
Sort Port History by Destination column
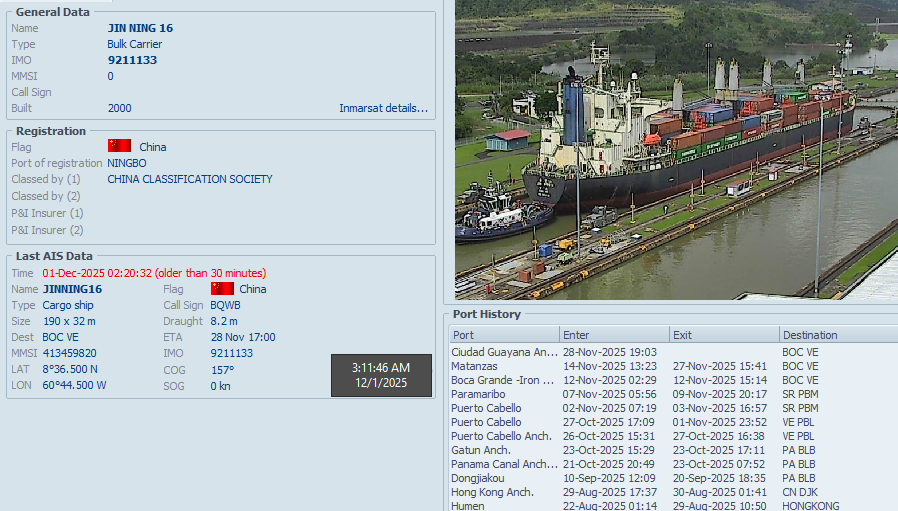(x=838, y=335)
